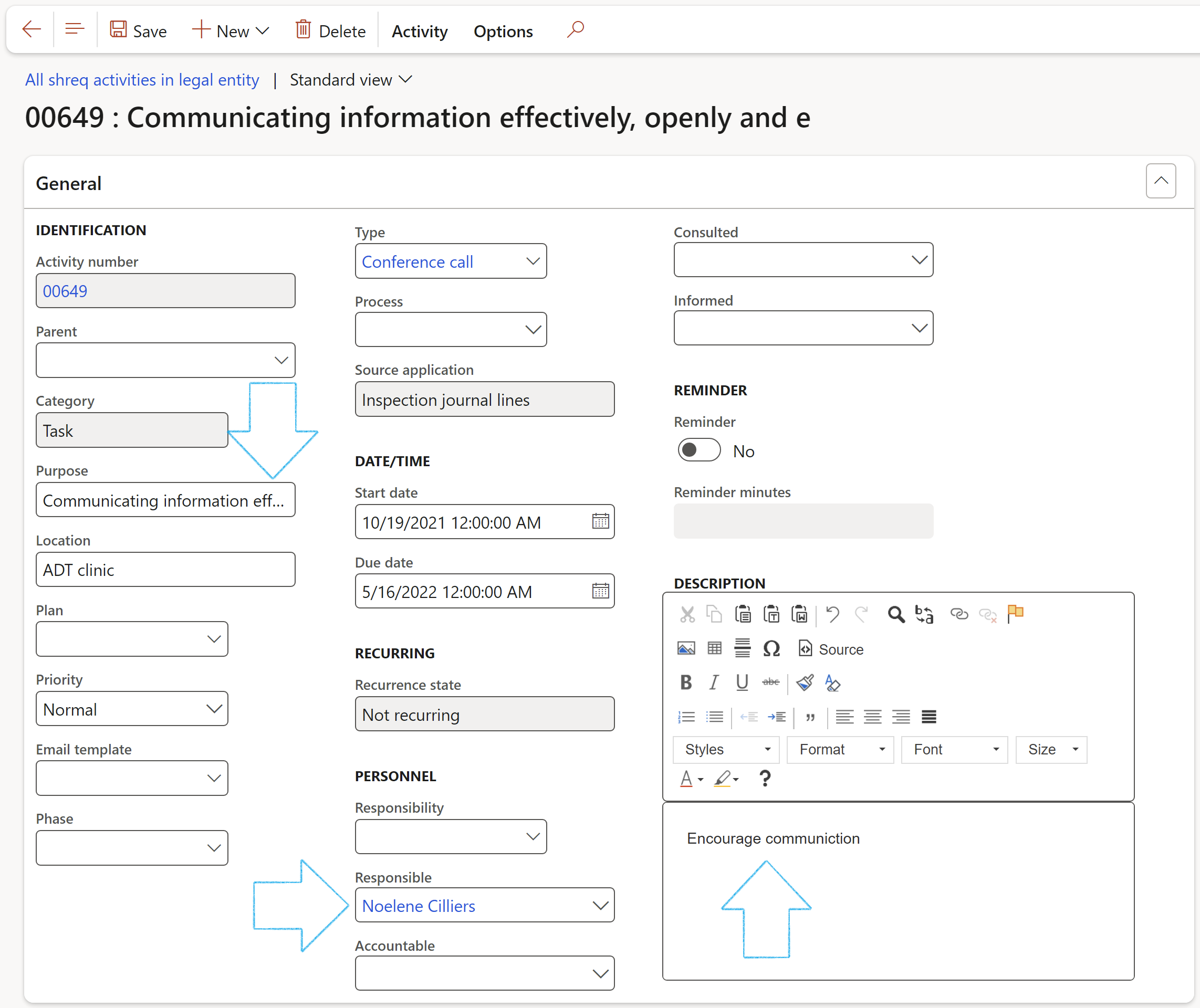Viewport: 1200px width, 1008px height.
Task: Open text color picker
Action: pyautogui.click(x=691, y=778)
